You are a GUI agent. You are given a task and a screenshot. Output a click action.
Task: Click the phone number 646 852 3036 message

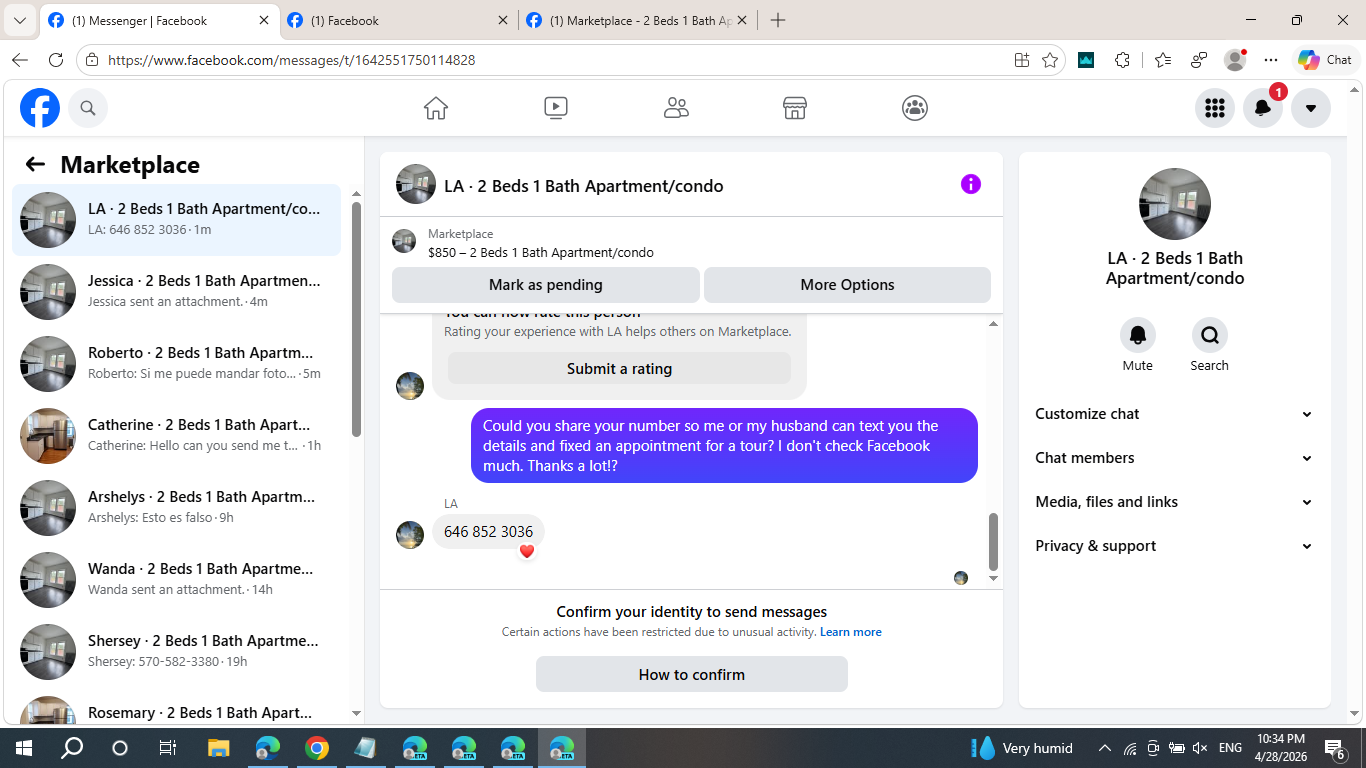coord(489,532)
